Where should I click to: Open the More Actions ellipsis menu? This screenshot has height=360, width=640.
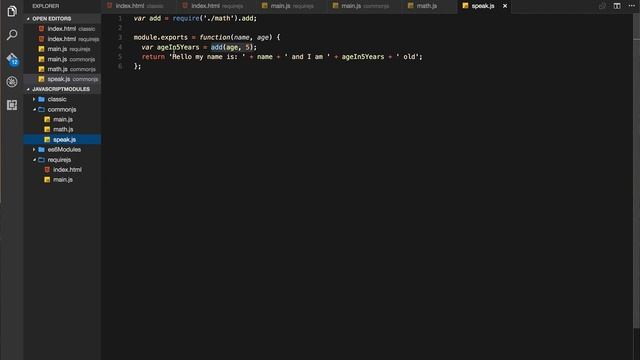[x=631, y=6]
